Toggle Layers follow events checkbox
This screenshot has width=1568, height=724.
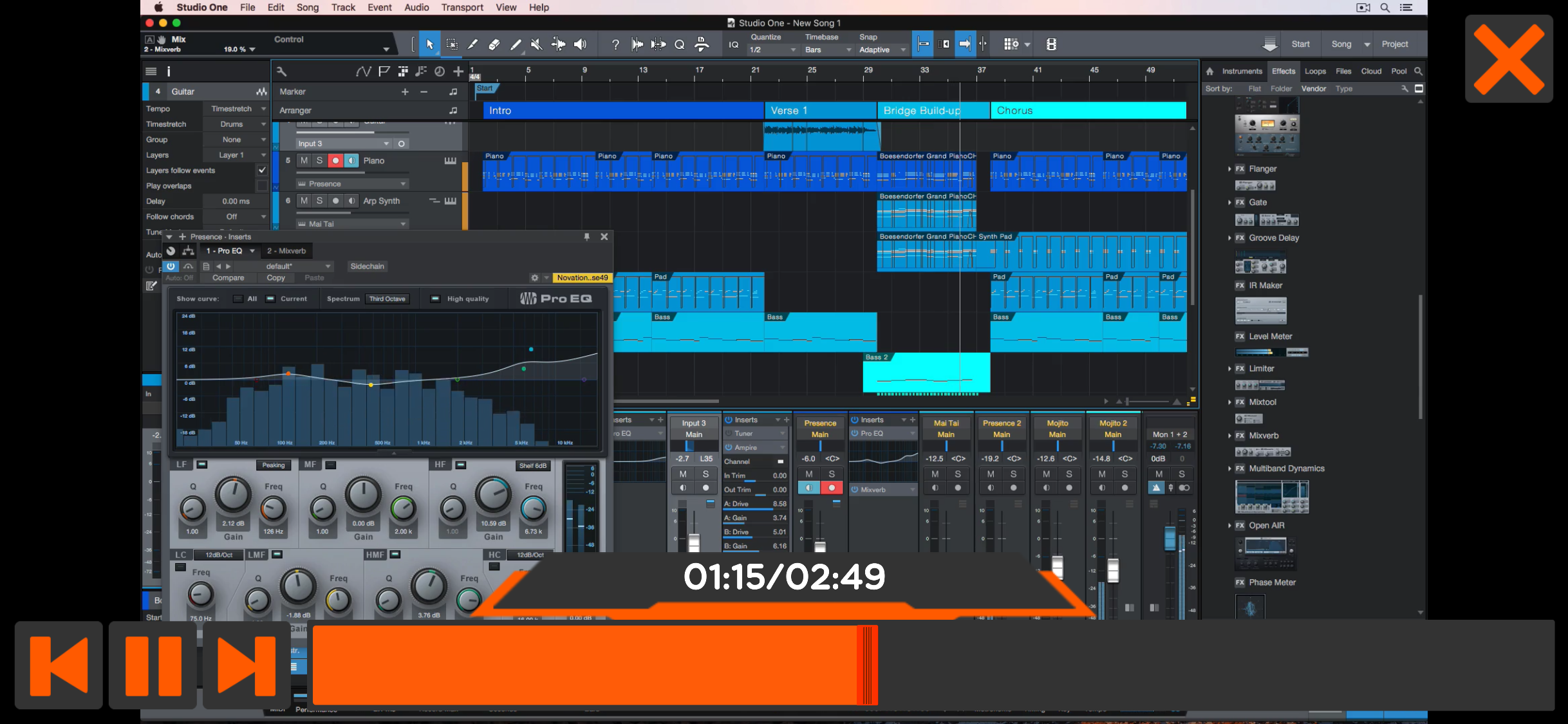coord(262,171)
